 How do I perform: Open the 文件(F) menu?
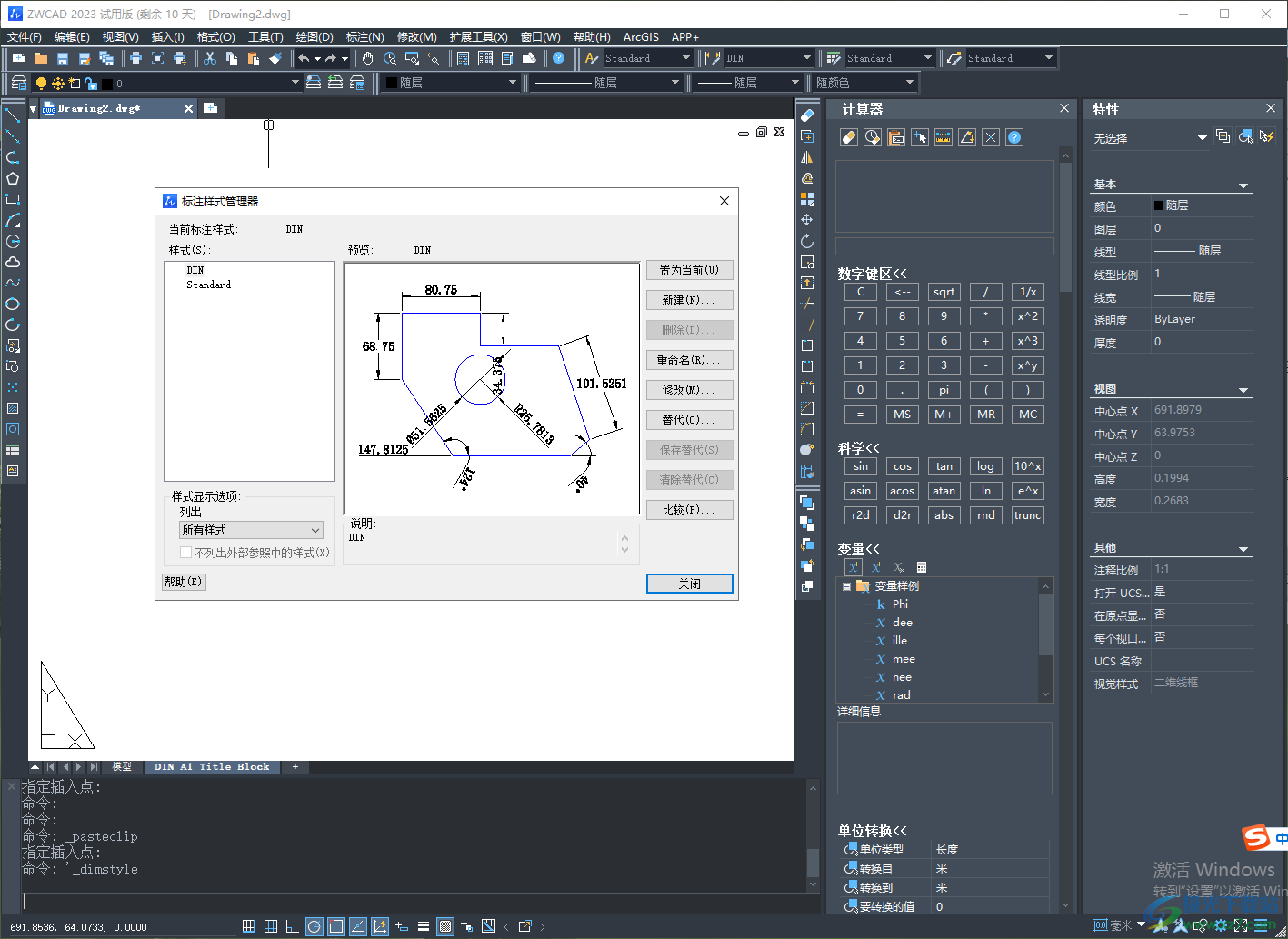pos(25,37)
